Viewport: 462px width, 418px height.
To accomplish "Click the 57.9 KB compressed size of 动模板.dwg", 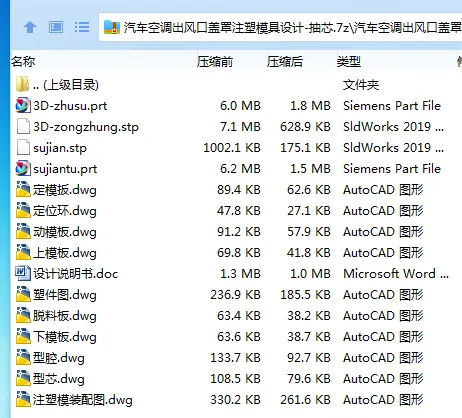I will tap(309, 232).
